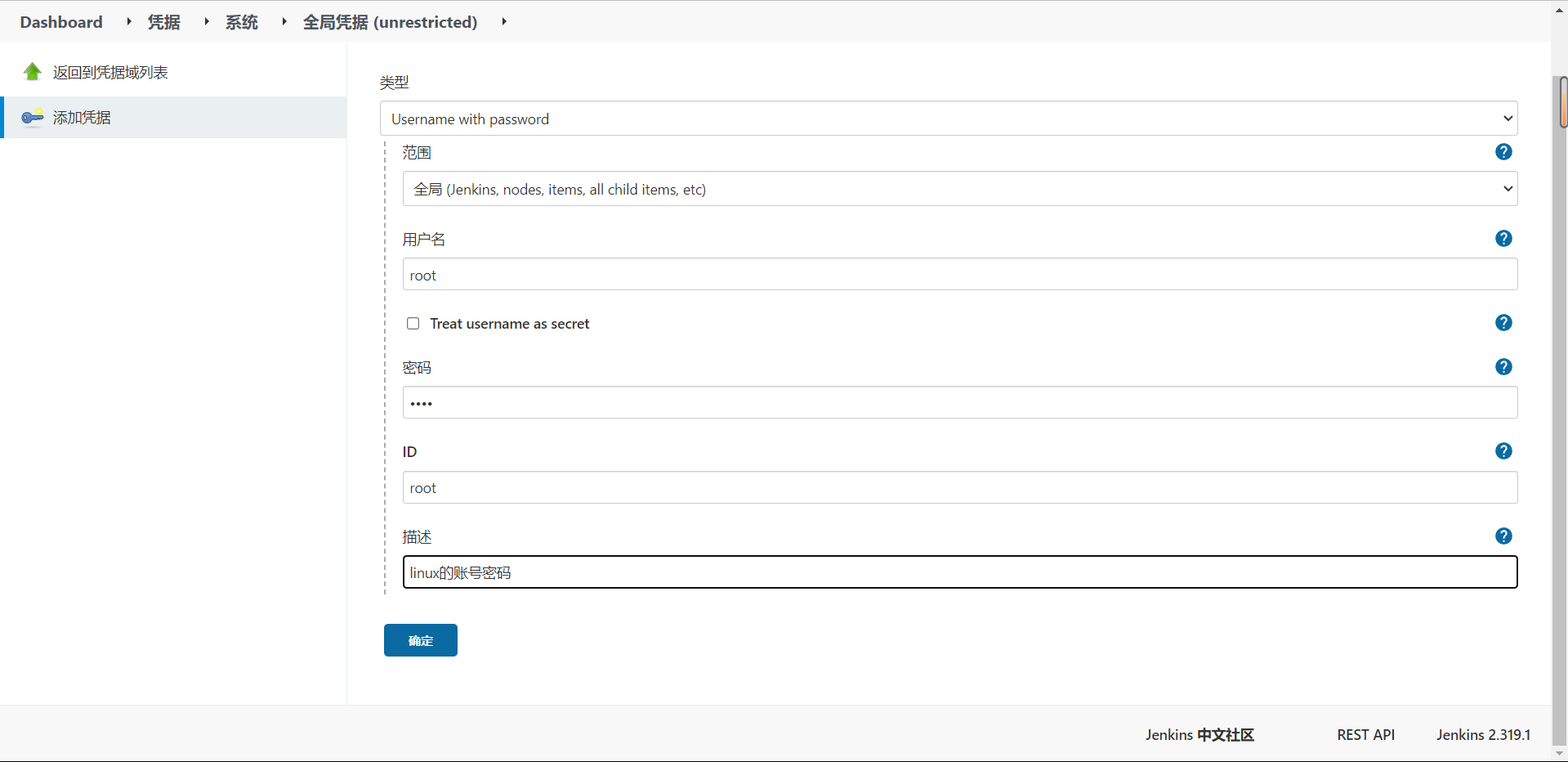Click the key icon beside 添加凭据

tap(33, 118)
